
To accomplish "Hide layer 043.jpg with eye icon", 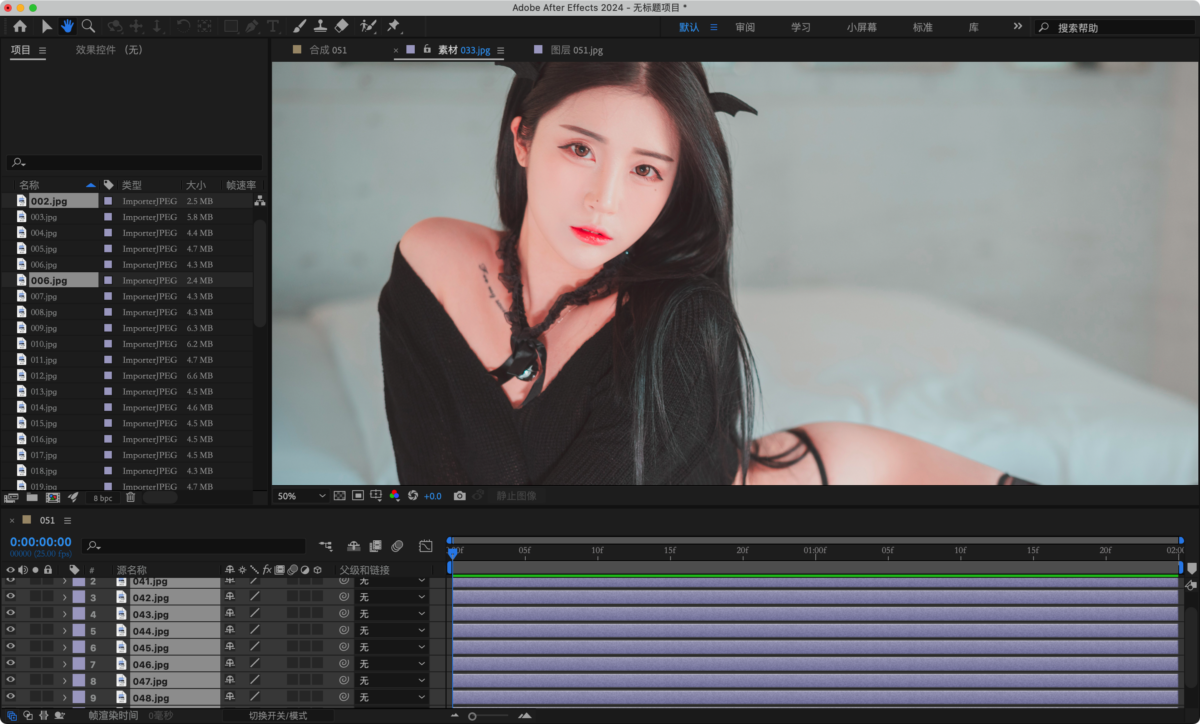I will coord(11,614).
